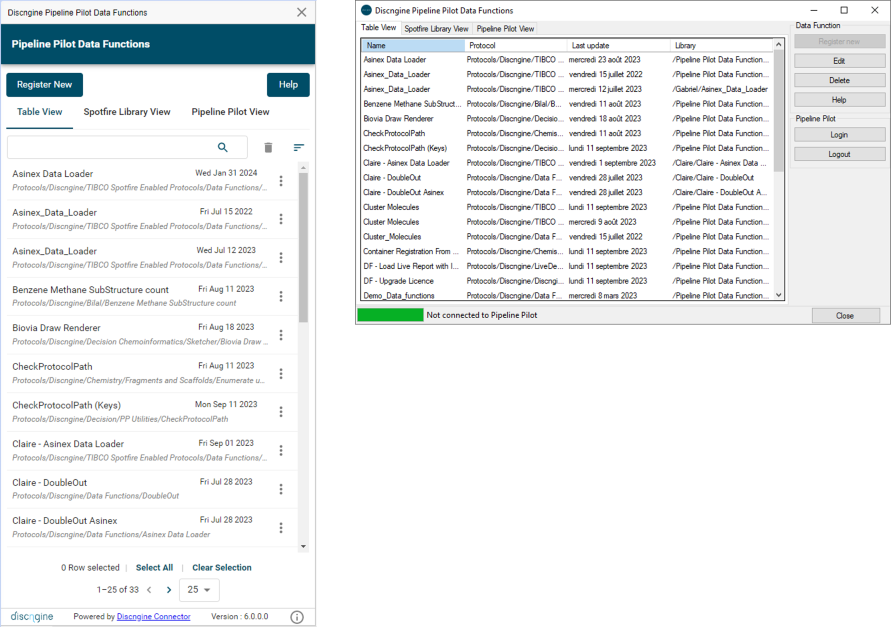Select the Container Registration From ... table row
The width and height of the screenshot is (891, 627).
[x=568, y=251]
